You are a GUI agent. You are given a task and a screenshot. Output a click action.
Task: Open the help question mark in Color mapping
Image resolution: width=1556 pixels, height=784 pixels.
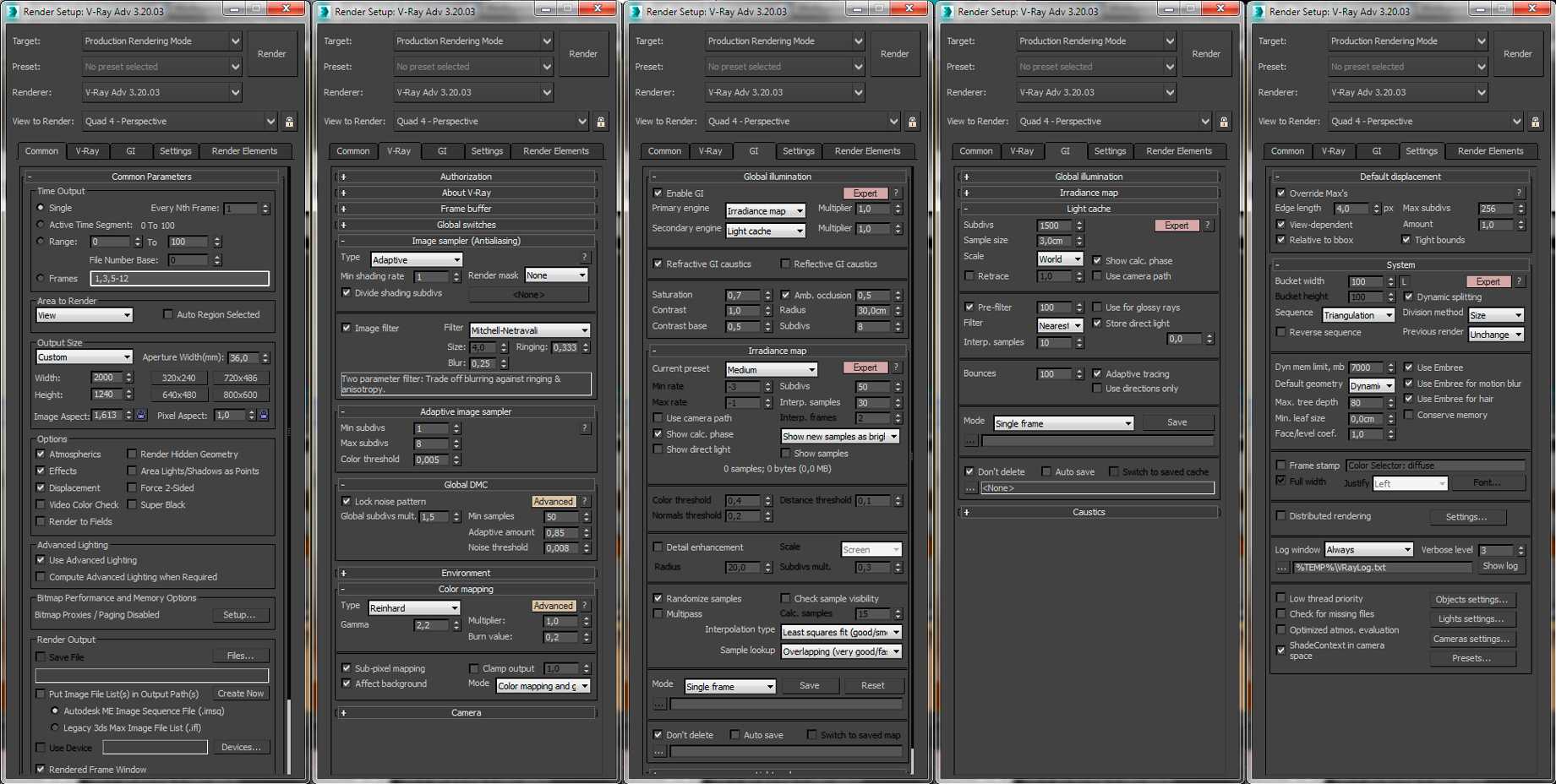point(584,606)
